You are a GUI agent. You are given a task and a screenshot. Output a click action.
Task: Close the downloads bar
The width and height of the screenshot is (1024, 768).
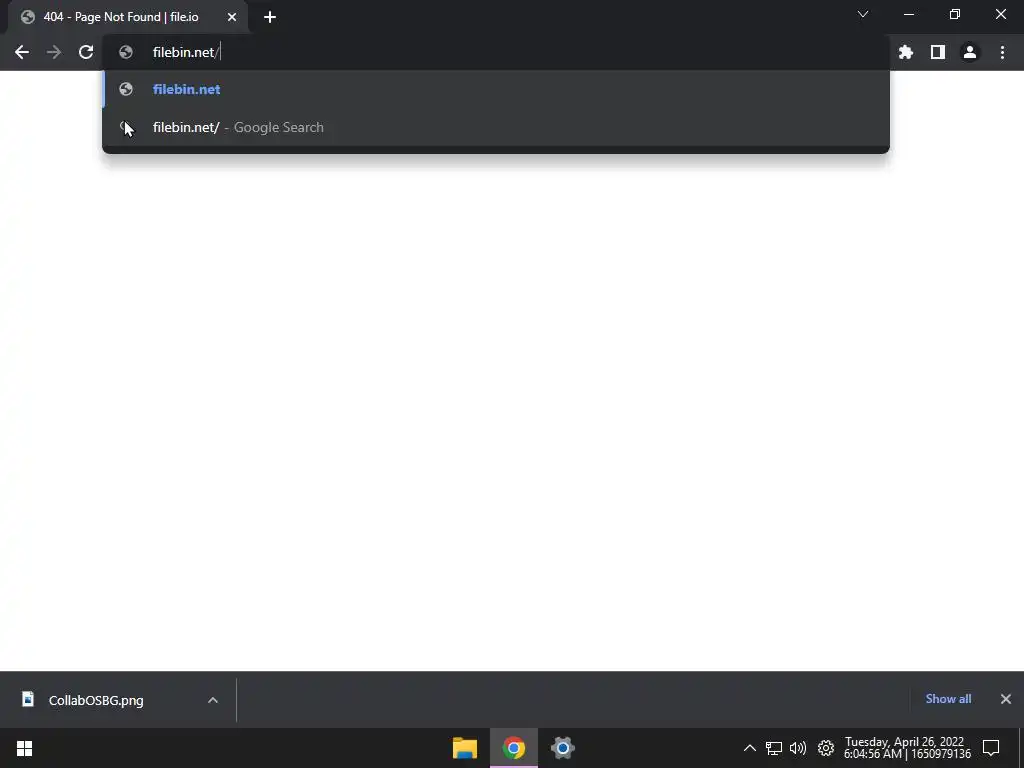click(1006, 699)
